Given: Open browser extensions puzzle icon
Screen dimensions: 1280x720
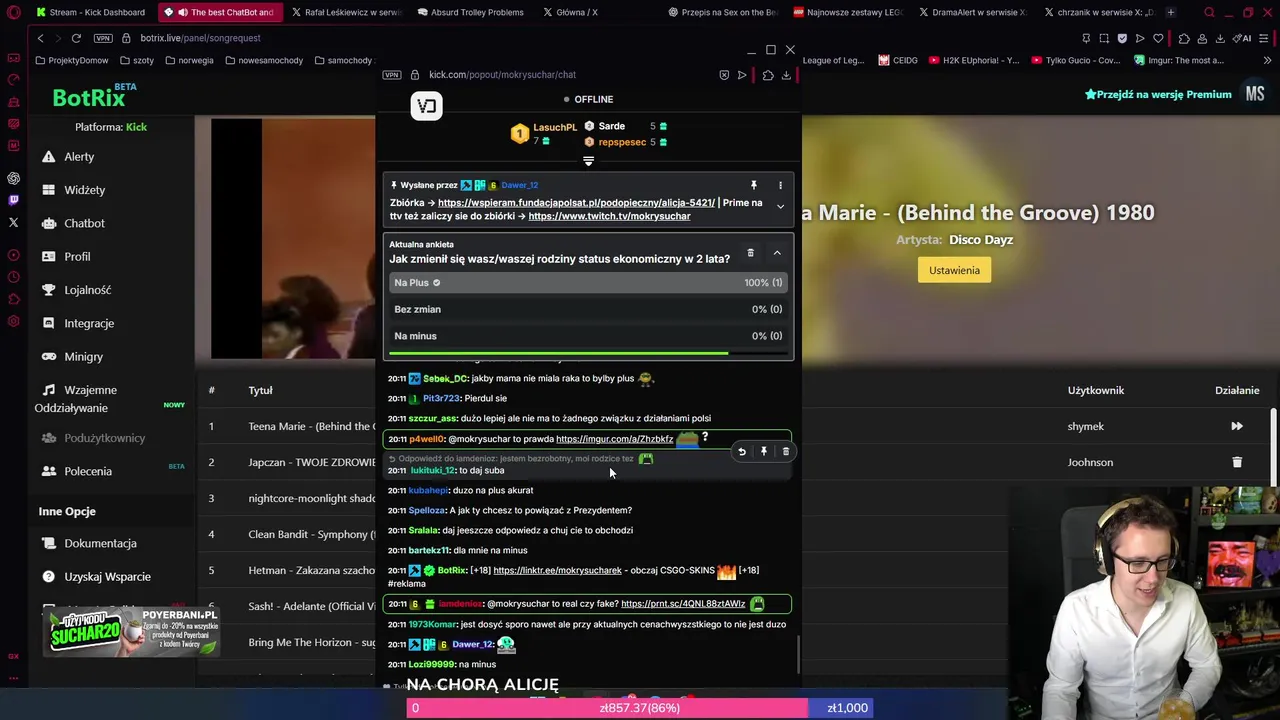Looking at the screenshot, I should click(x=1184, y=38).
